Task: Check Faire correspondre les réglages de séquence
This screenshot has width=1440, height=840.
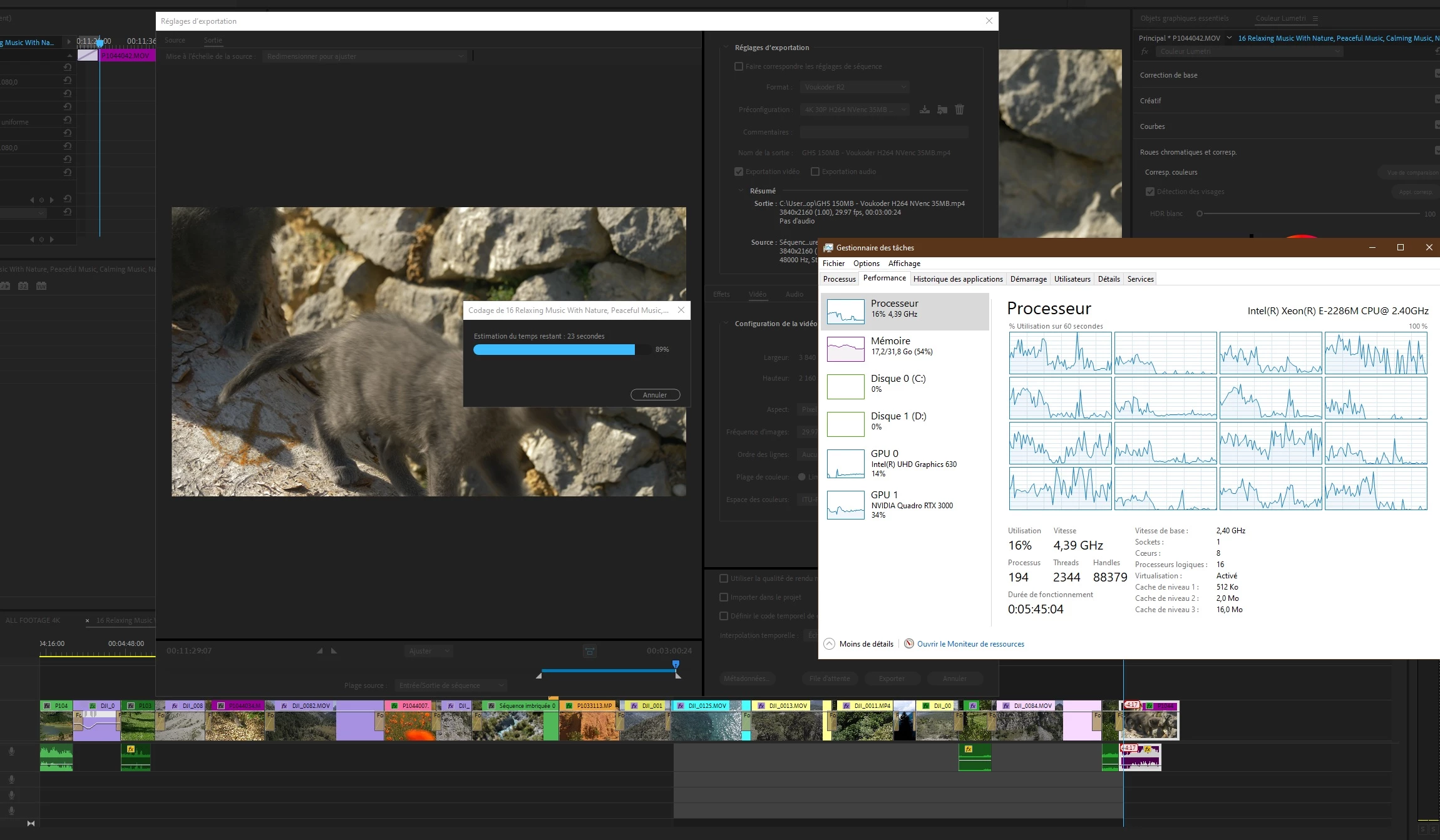Action: [739, 66]
